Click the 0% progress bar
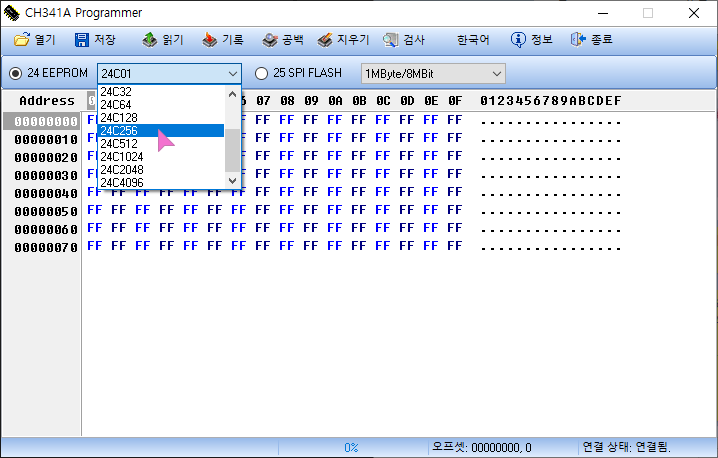Image resolution: width=718 pixels, height=458 pixels. (351, 447)
